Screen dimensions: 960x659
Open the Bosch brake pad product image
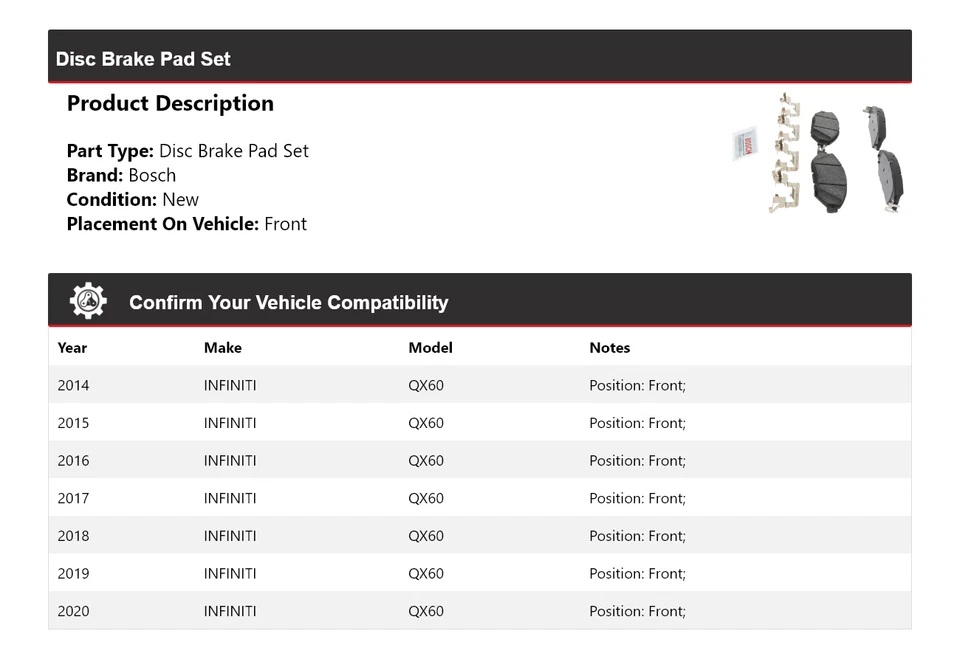[819, 153]
